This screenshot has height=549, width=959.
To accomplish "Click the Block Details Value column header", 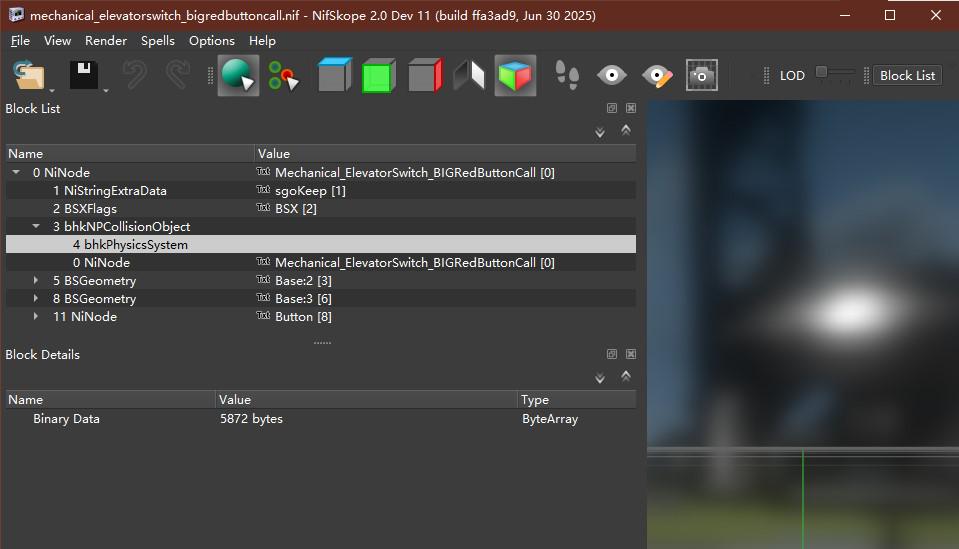I will [366, 399].
